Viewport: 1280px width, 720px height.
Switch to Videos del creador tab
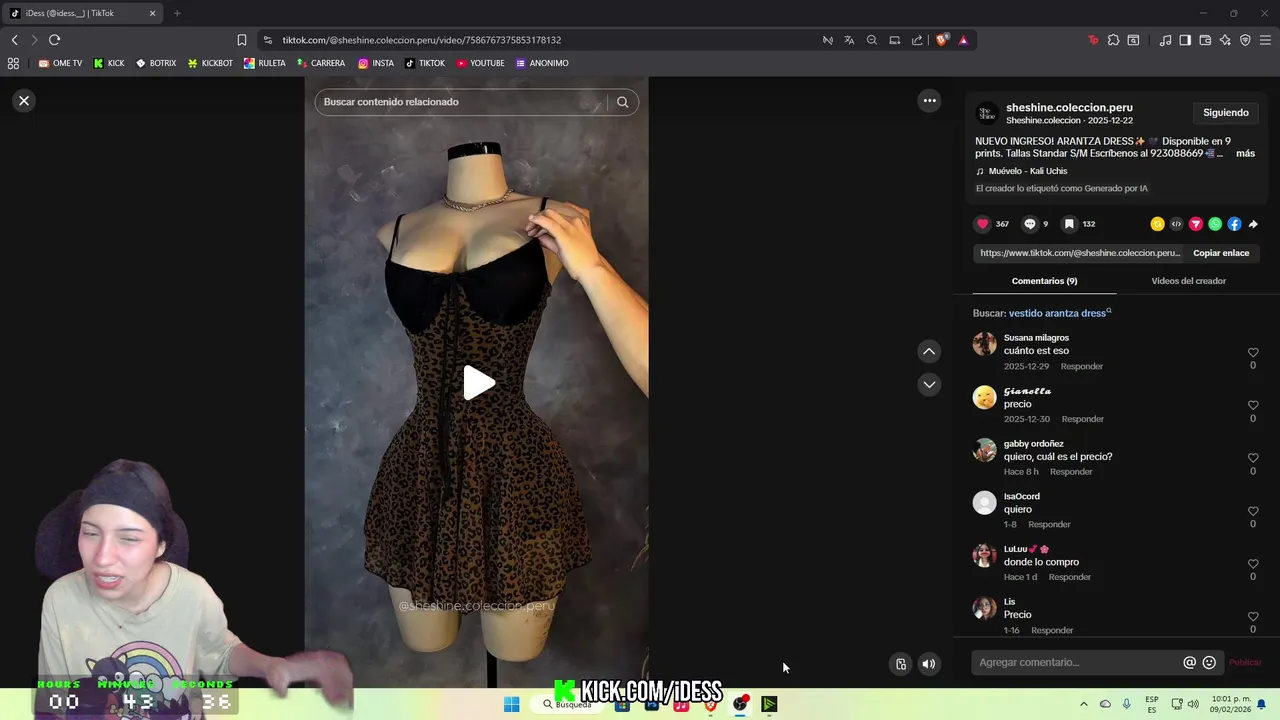(1188, 281)
